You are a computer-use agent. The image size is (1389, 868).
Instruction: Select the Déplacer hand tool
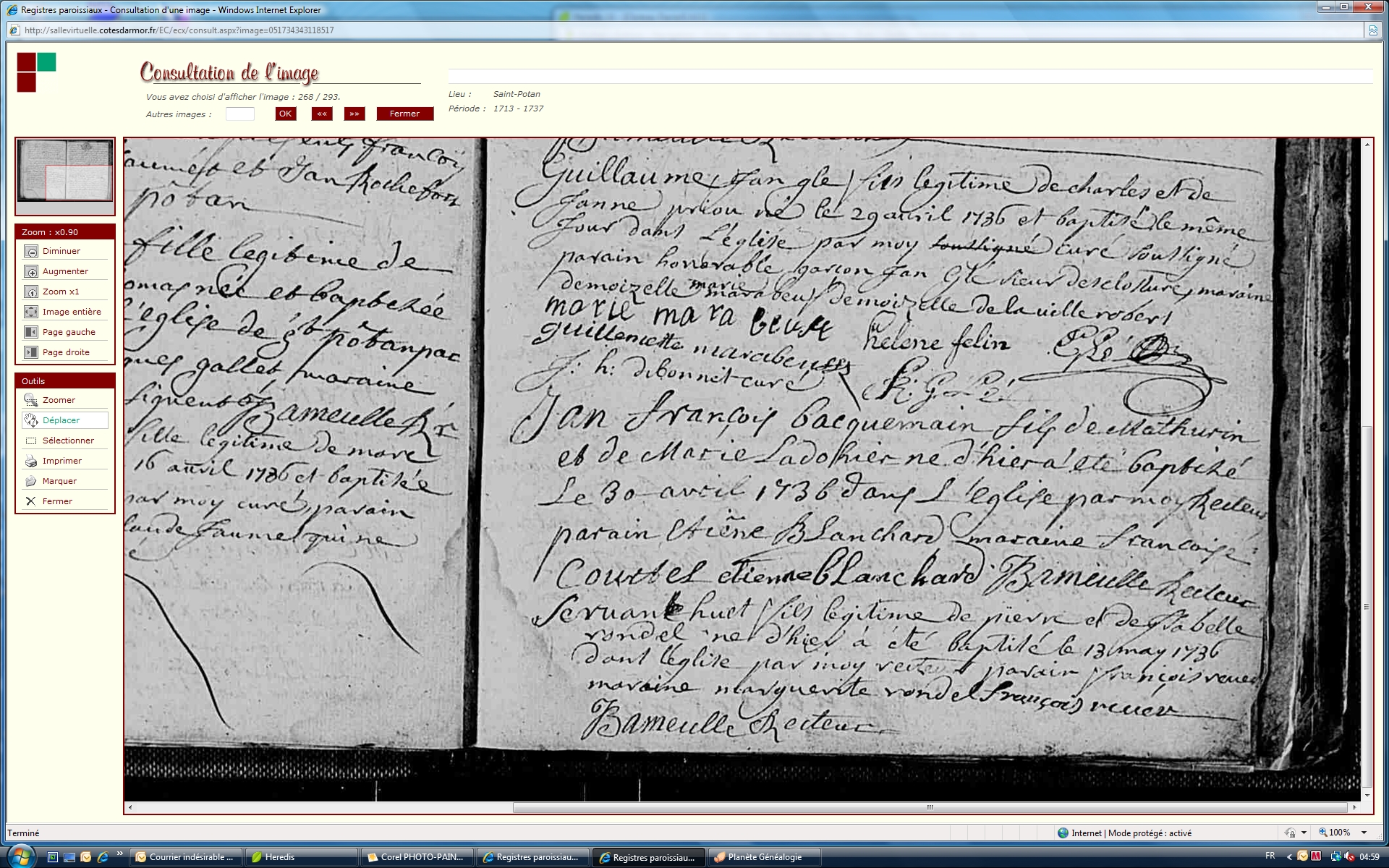pos(31,420)
